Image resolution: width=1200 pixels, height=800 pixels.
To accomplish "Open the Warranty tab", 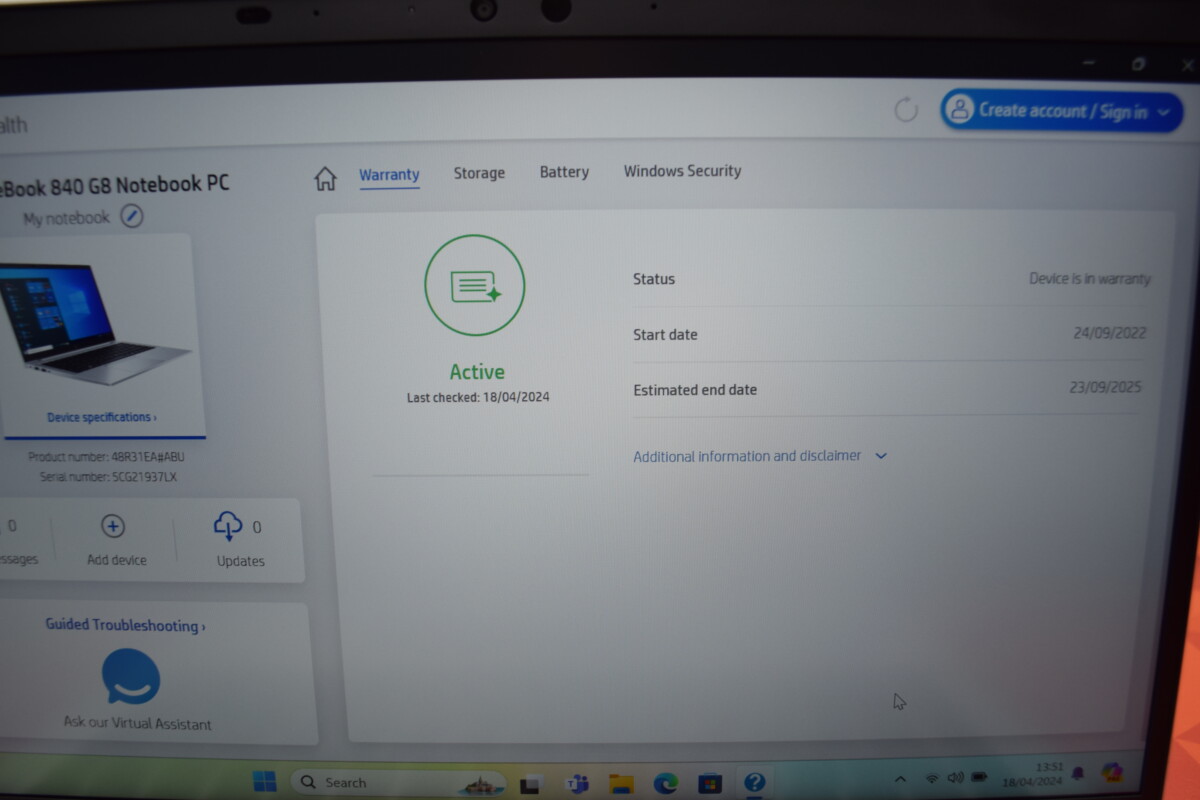I will pyautogui.click(x=389, y=175).
